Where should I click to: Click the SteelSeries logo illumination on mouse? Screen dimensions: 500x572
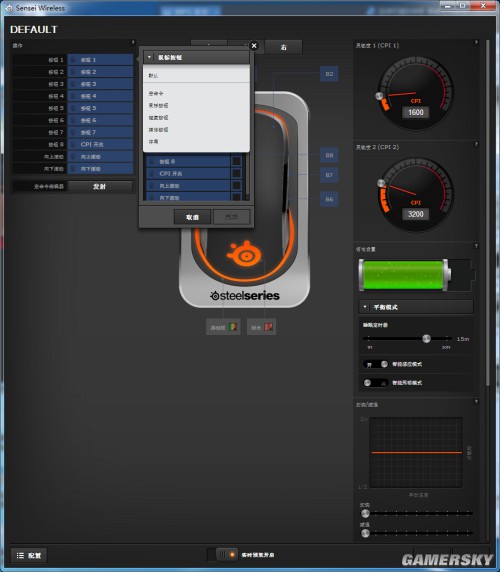click(245, 253)
